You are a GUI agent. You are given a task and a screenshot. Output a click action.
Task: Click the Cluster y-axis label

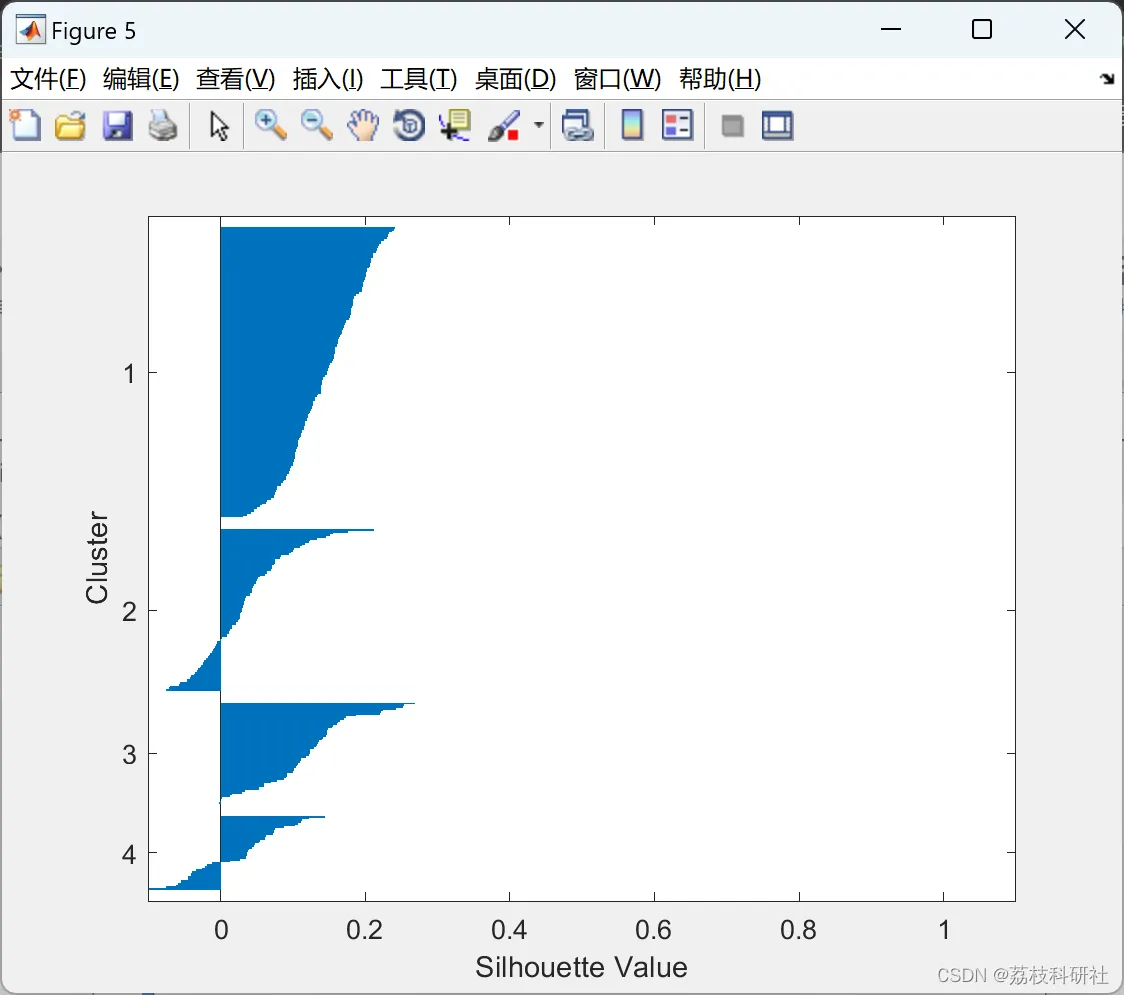pyautogui.click(x=97, y=557)
